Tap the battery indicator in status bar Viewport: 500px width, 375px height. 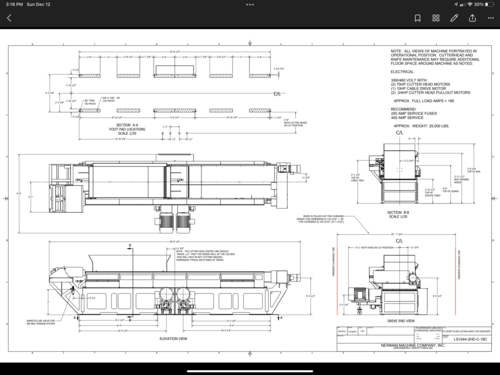click(x=489, y=4)
